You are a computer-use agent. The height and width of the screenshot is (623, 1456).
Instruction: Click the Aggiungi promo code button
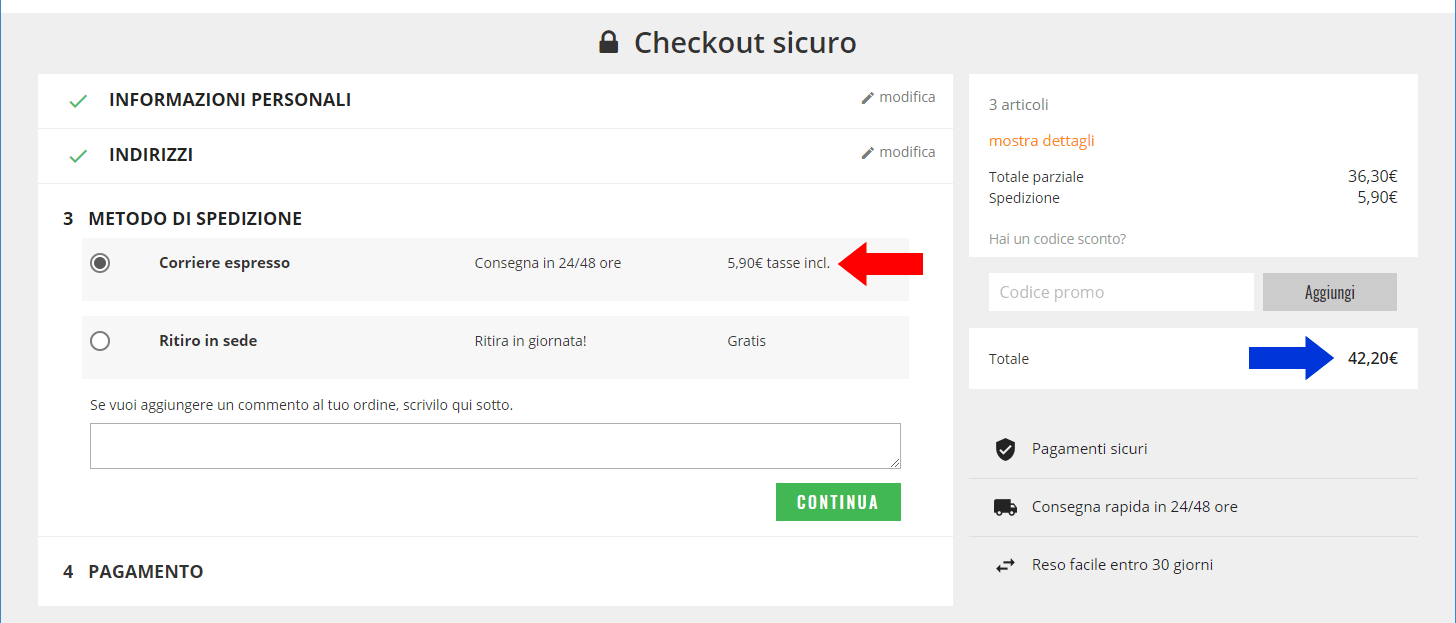1329,292
